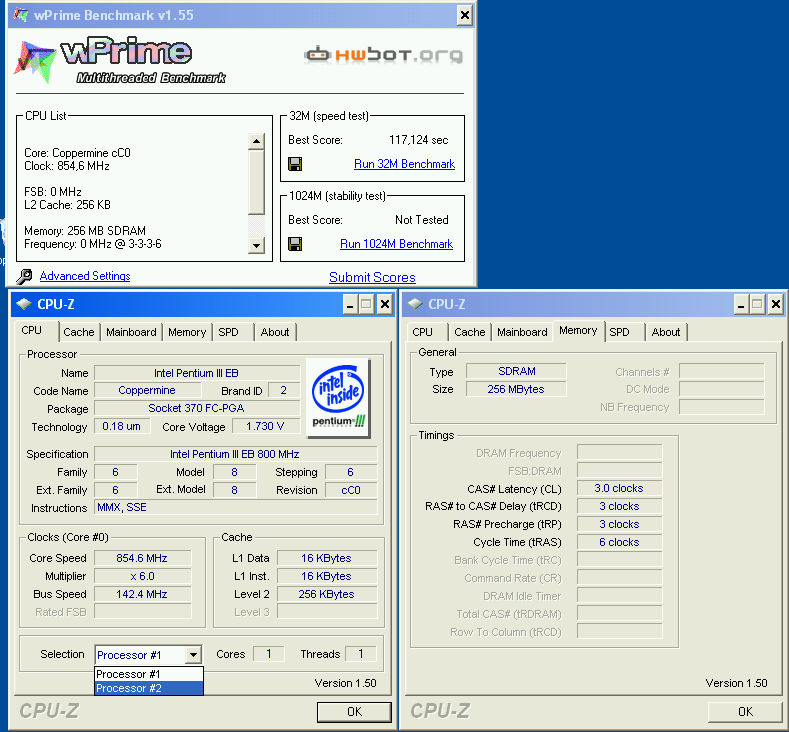The image size is (789, 732).
Task: Click the Memory Type SDRAM field
Action: click(x=516, y=371)
